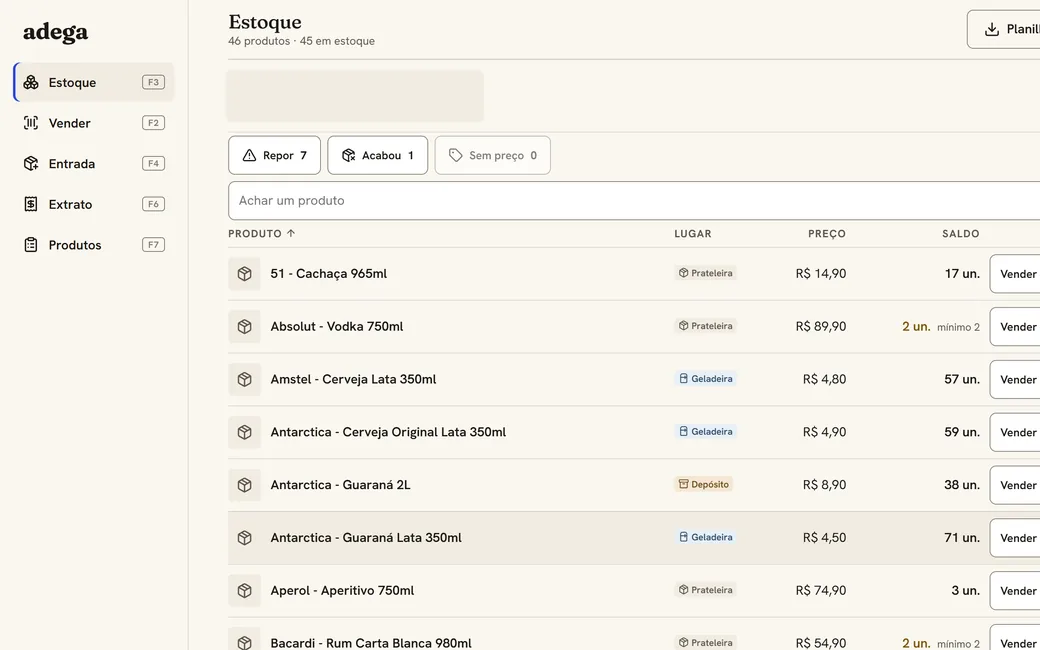Click the Depósito tag on Antarctica - Guaraná 2L row
1040x650 pixels.
point(704,484)
